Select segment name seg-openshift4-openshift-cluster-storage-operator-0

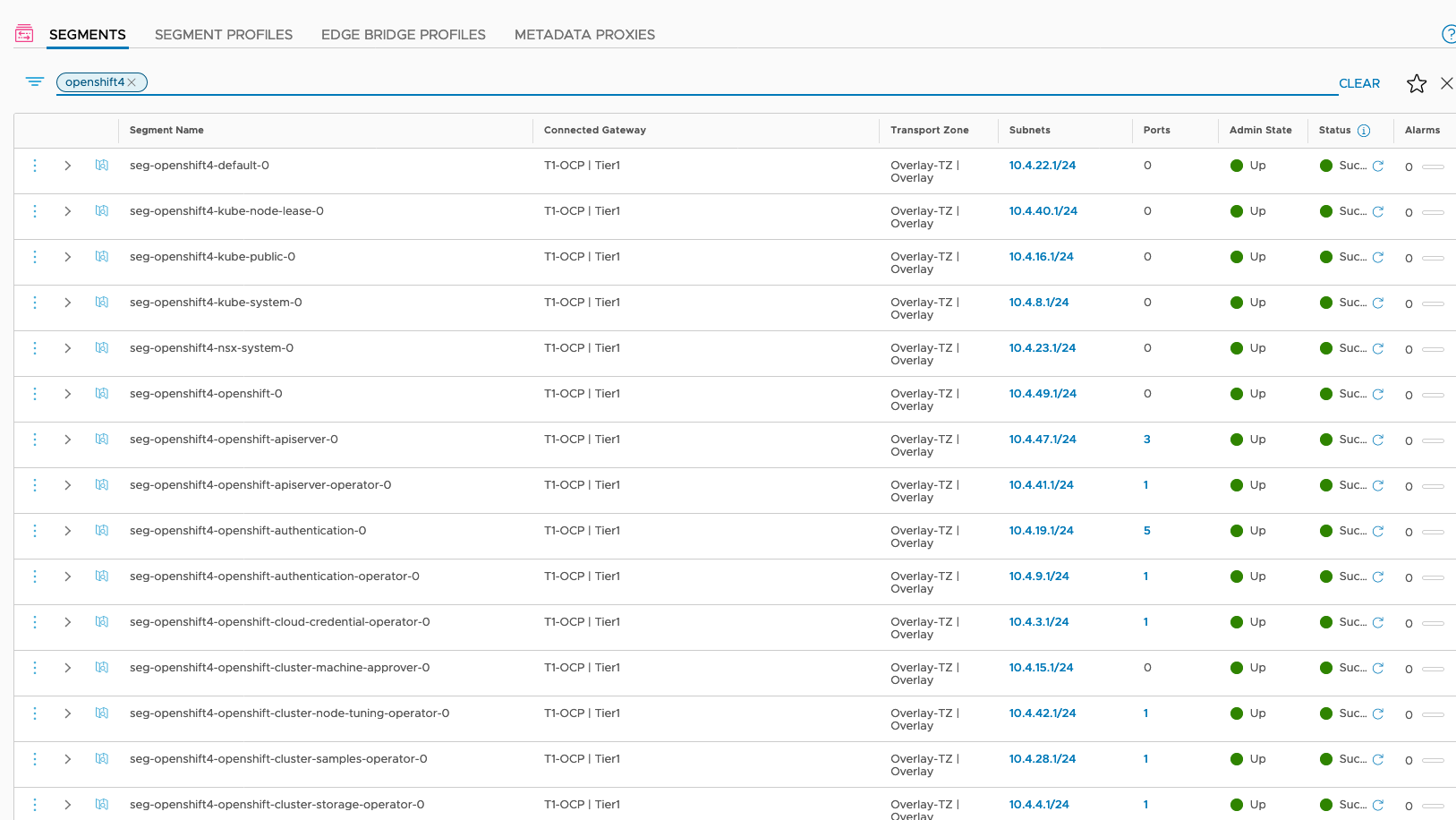click(277, 805)
